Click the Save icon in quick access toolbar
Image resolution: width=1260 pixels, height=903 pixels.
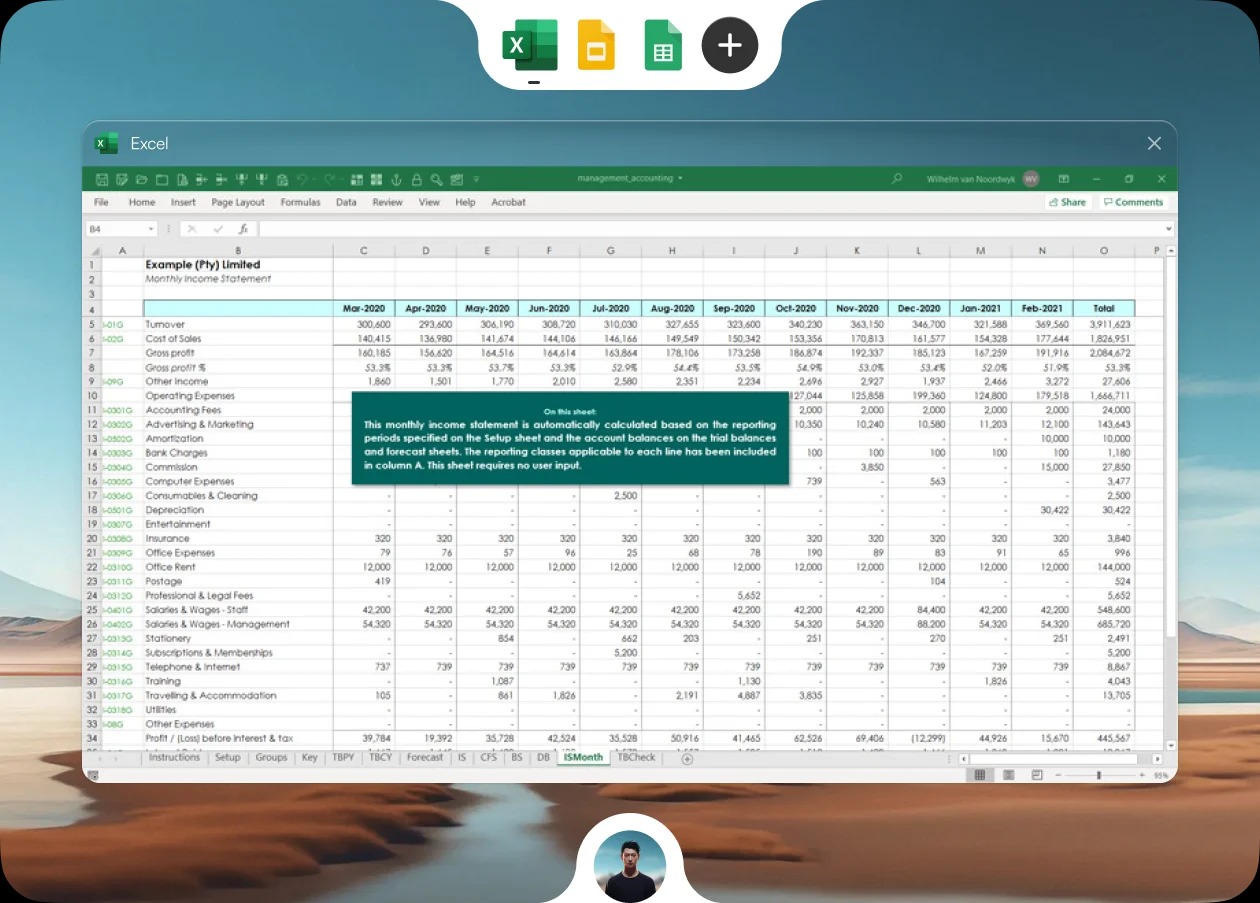(101, 179)
